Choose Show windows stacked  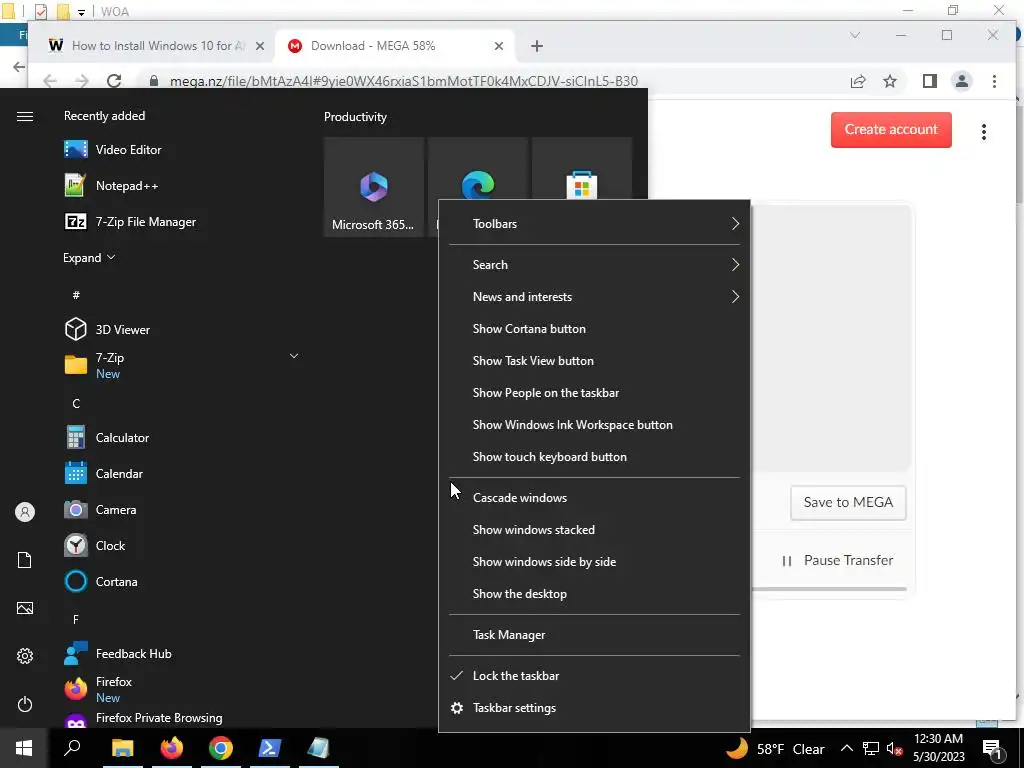tap(534, 530)
